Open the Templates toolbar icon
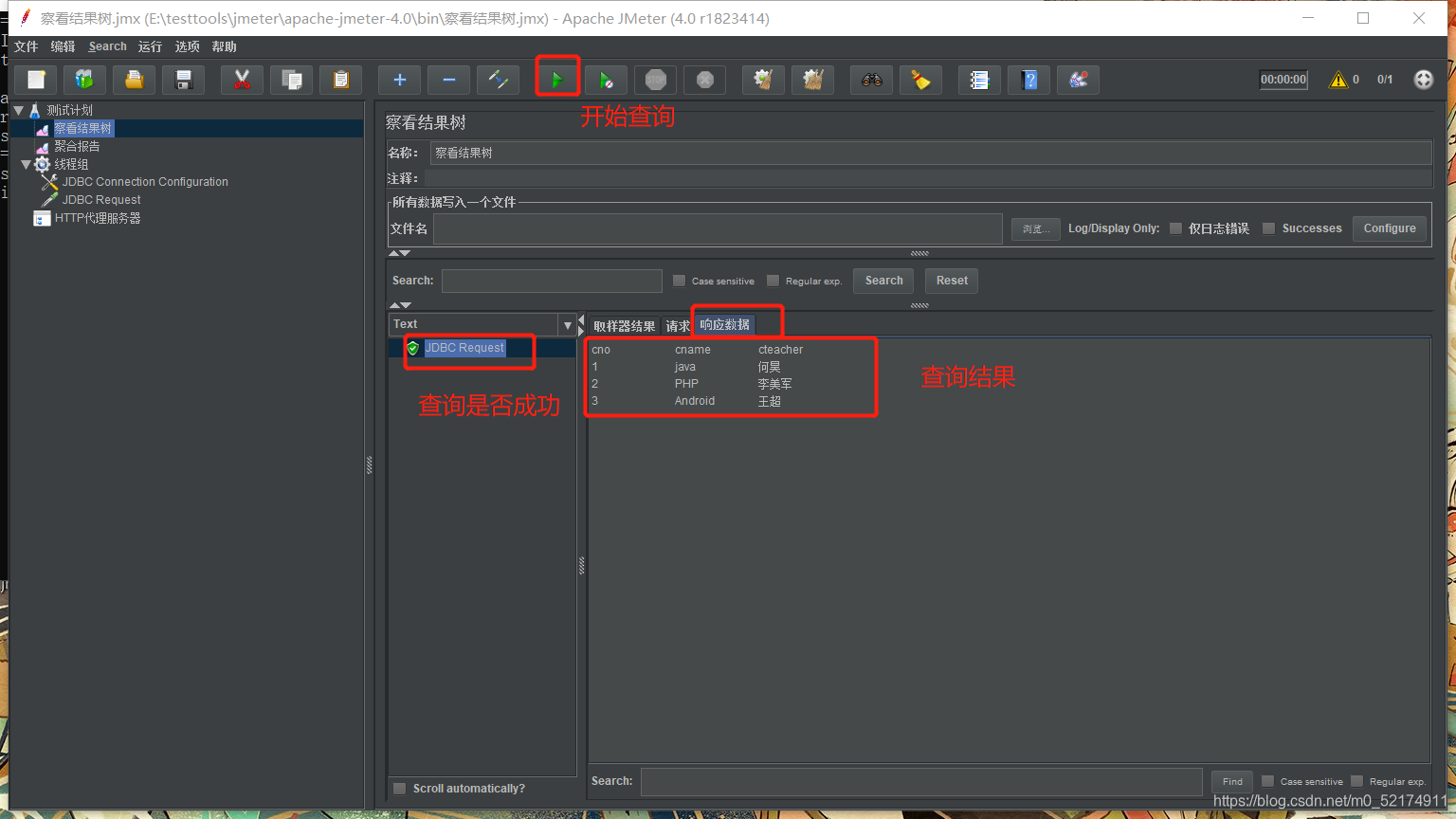 [x=85, y=81]
